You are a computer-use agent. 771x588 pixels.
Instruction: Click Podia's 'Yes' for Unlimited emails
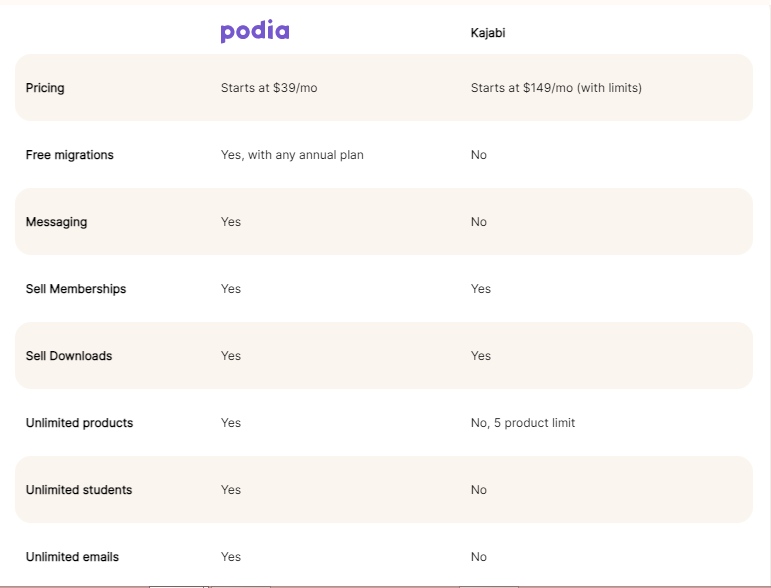tap(231, 557)
